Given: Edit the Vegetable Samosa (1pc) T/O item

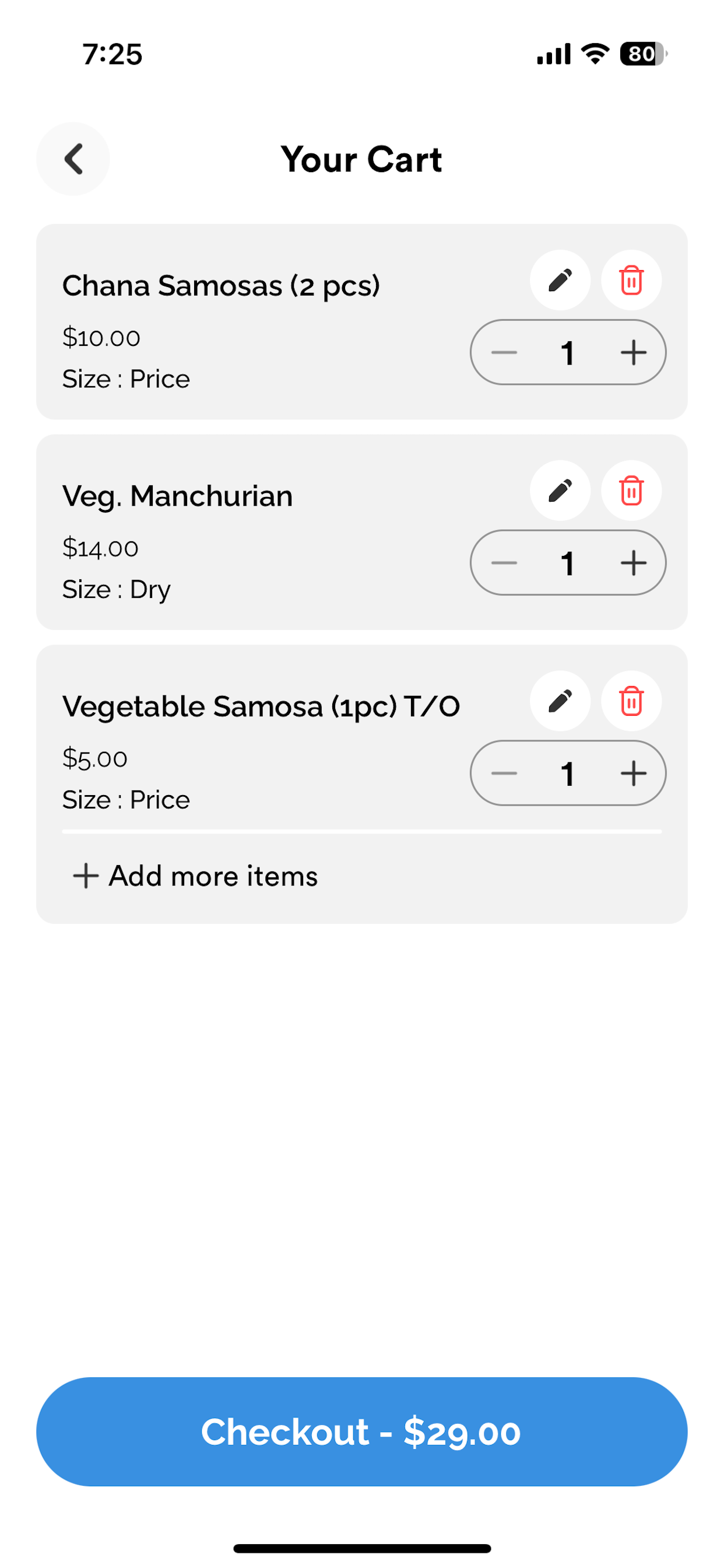Looking at the screenshot, I should pos(560,701).
